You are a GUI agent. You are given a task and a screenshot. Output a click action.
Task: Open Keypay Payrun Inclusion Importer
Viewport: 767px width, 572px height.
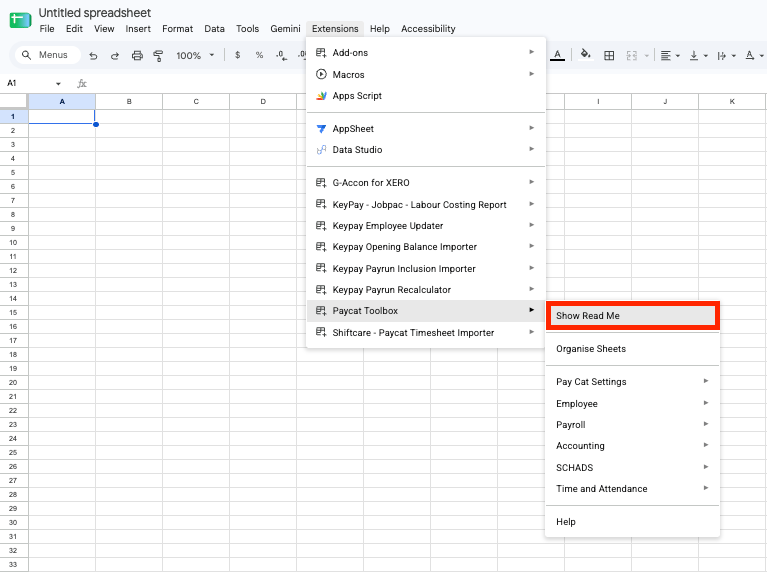coord(426,269)
